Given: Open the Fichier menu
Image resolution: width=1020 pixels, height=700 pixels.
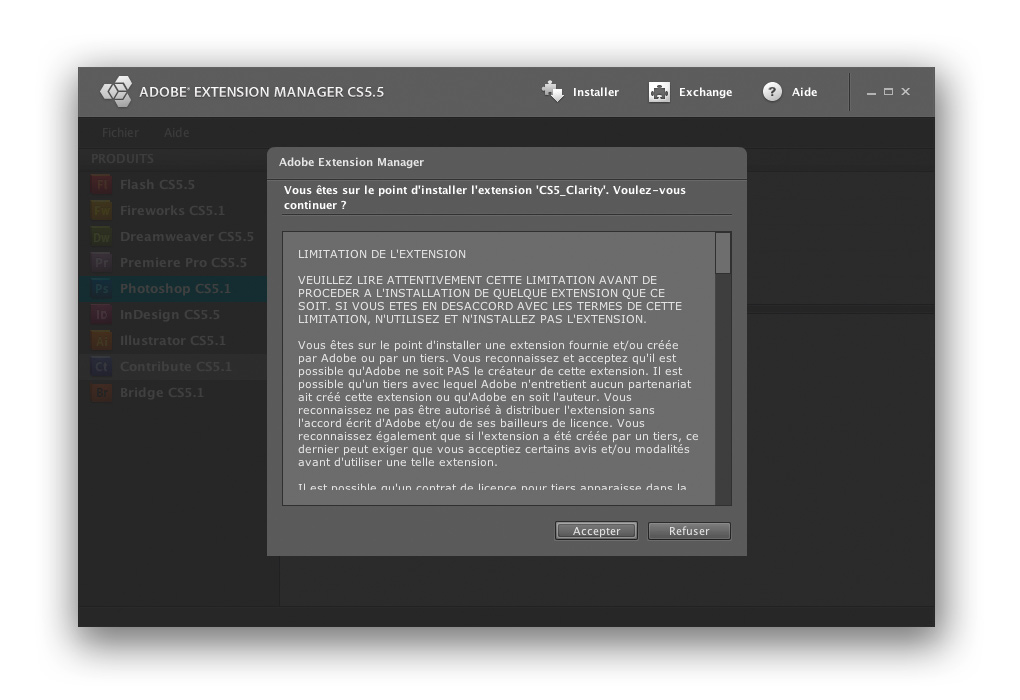Looking at the screenshot, I should [120, 133].
